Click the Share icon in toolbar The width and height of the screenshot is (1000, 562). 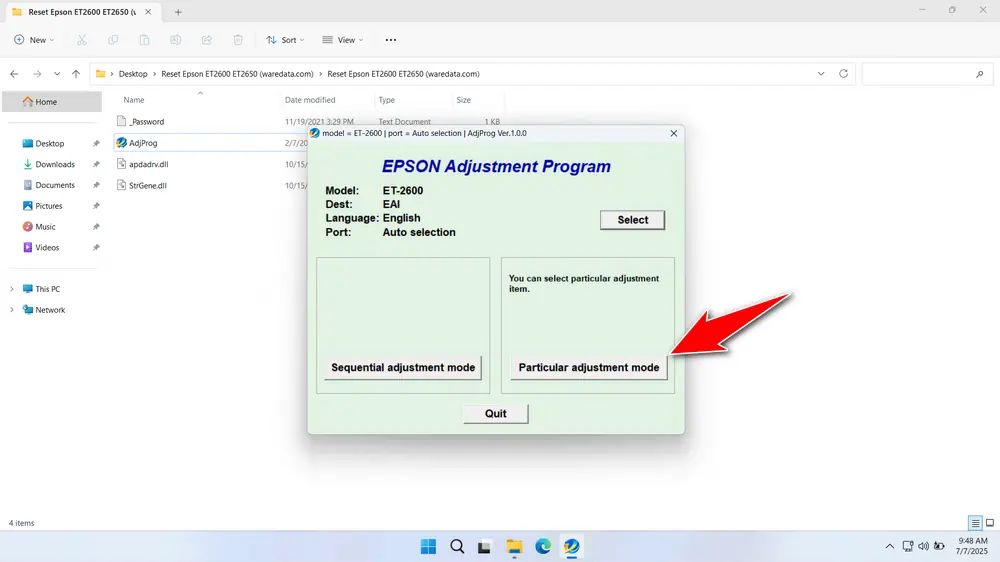pyautogui.click(x=207, y=40)
